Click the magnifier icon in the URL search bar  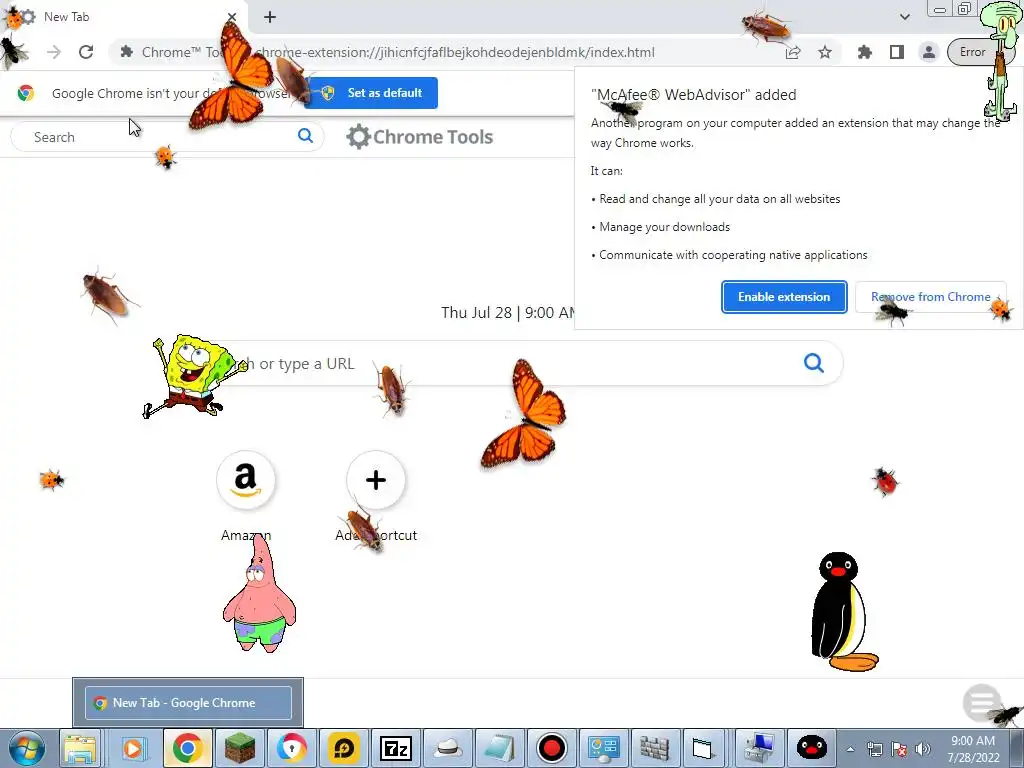point(814,362)
